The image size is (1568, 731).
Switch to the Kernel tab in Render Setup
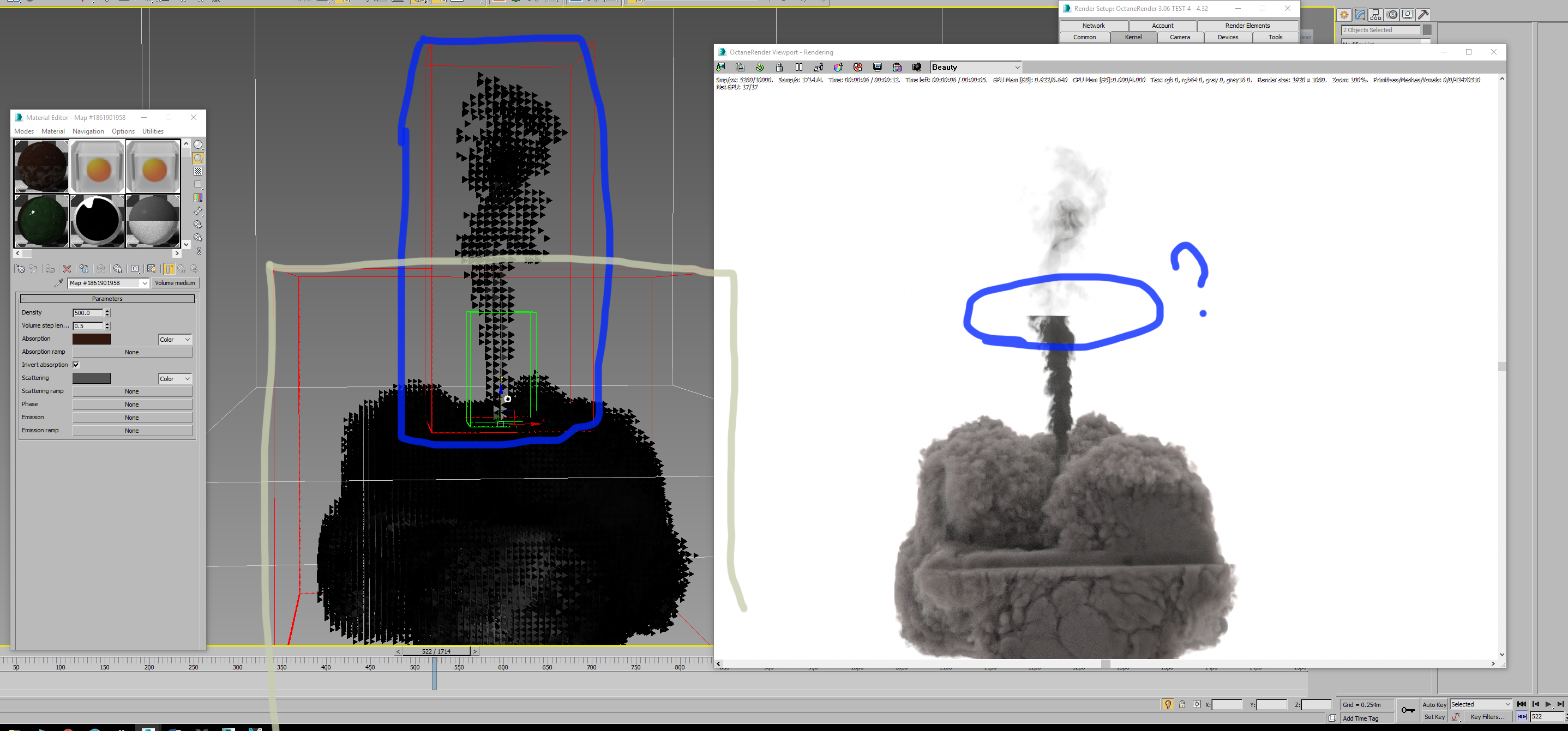pyautogui.click(x=1133, y=37)
